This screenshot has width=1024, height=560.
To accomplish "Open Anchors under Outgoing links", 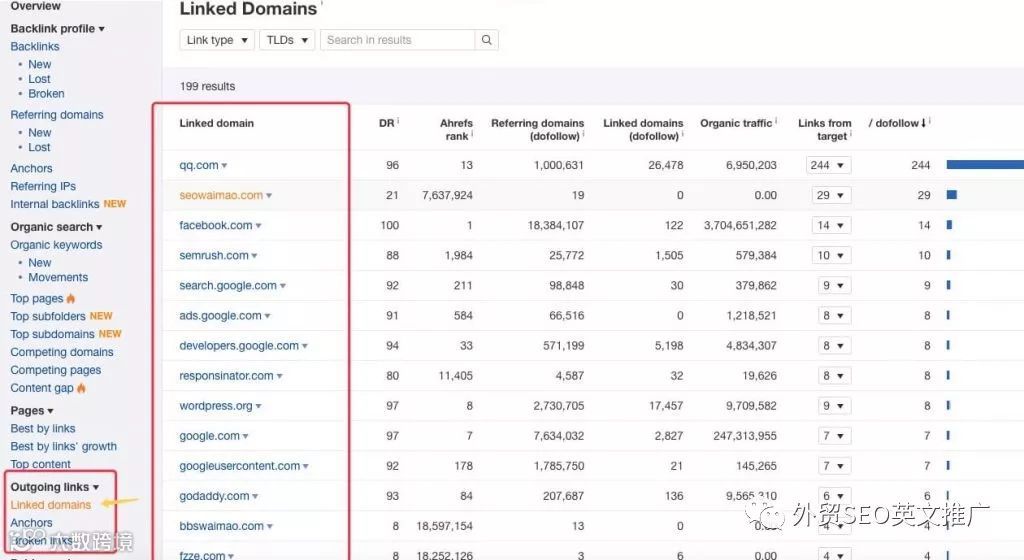I will point(31,523).
